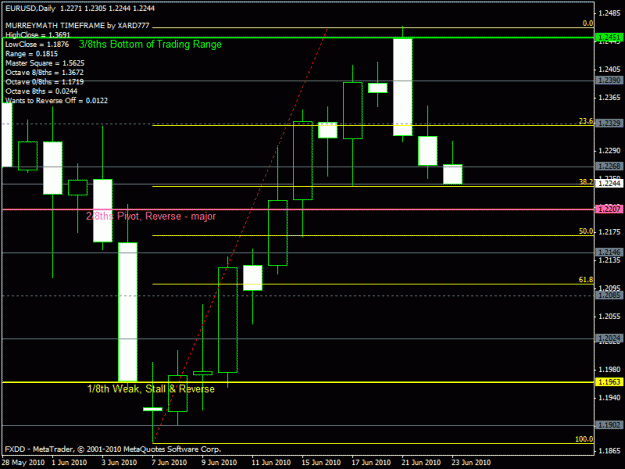
Task: Click the pink 1.2207 price tag
Action: click(x=609, y=209)
